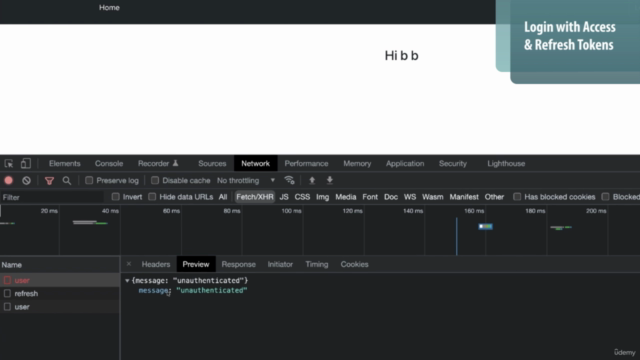Switch to the Cookies tab
Viewport: 640px width, 360px height.
355,264
